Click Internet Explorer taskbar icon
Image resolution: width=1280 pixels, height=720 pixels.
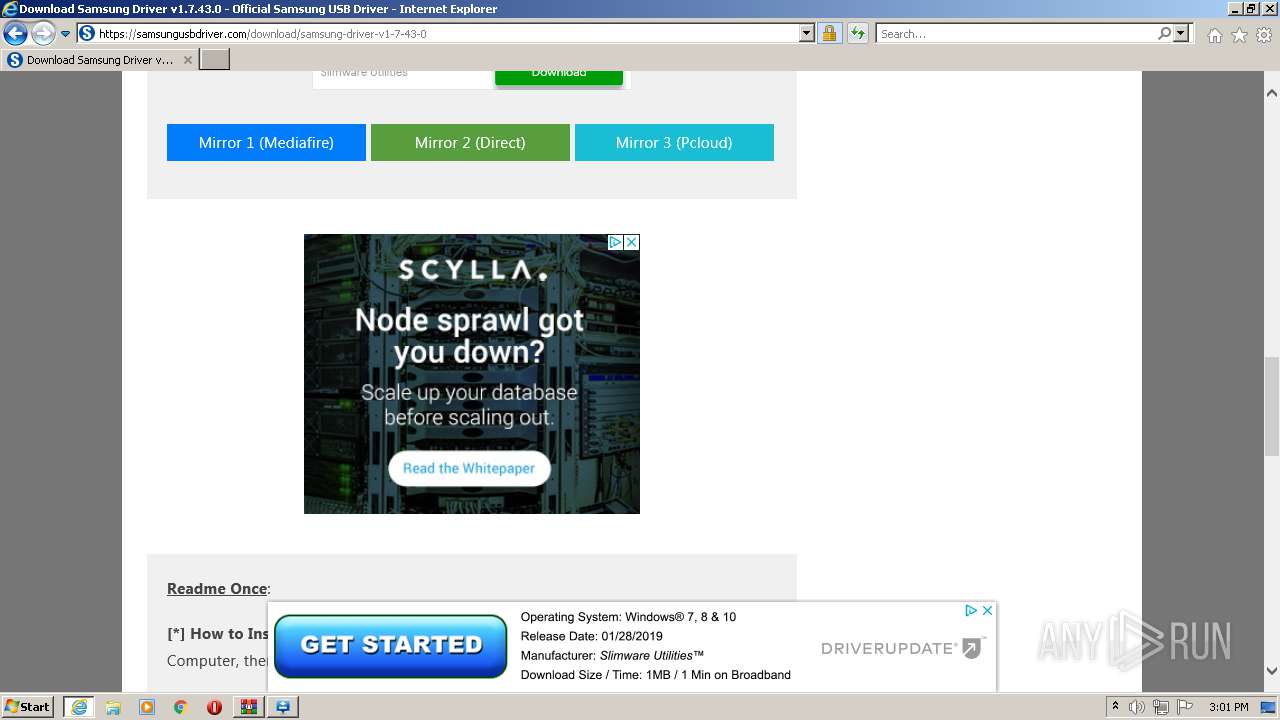[x=78, y=707]
